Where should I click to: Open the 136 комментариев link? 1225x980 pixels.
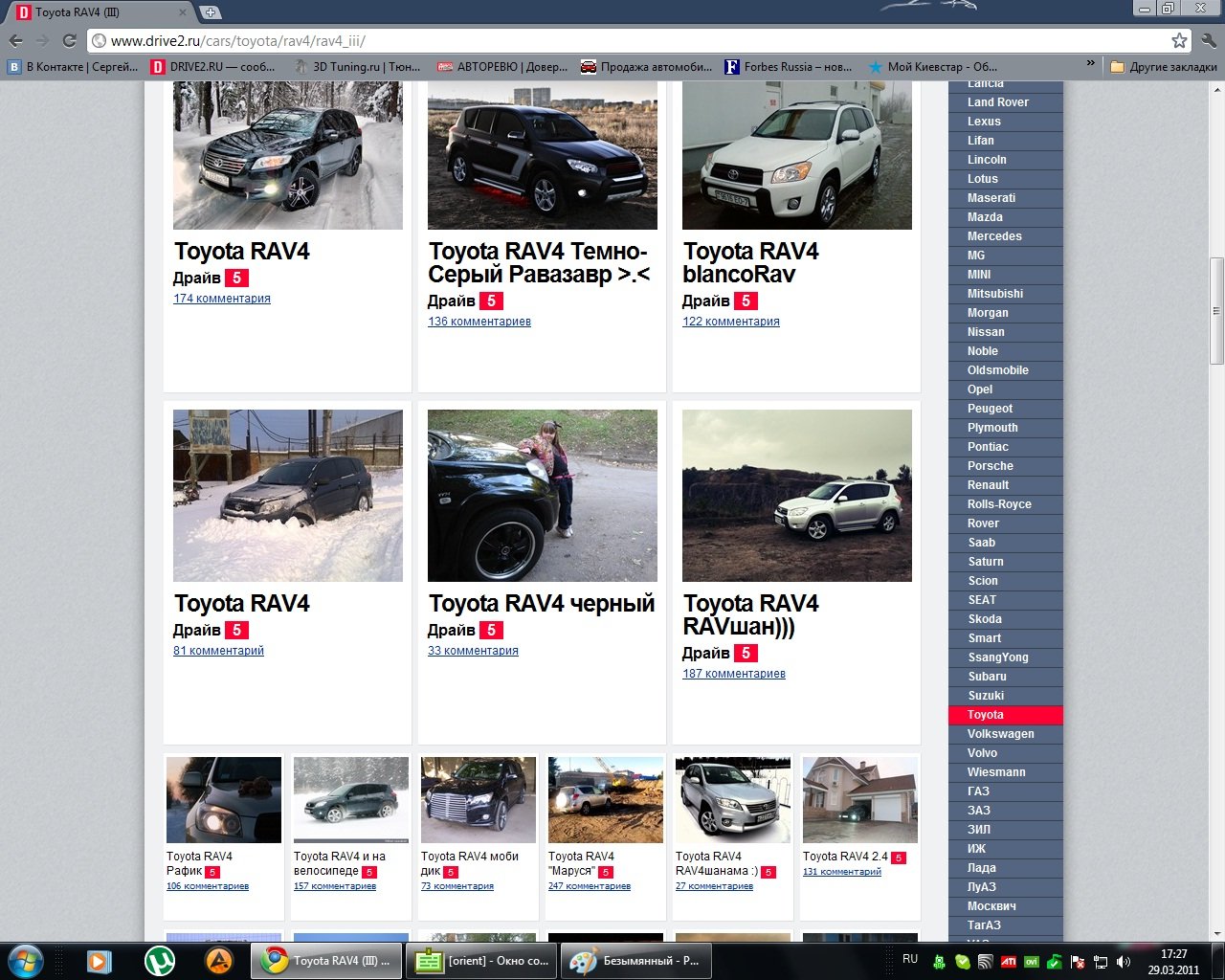(x=479, y=322)
